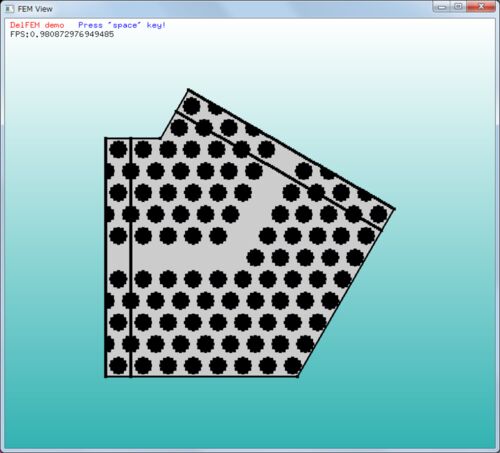Image resolution: width=500 pixels, height=453 pixels.
Task: Click the bottom-right corner vertex of the mesh
Action: (298, 376)
